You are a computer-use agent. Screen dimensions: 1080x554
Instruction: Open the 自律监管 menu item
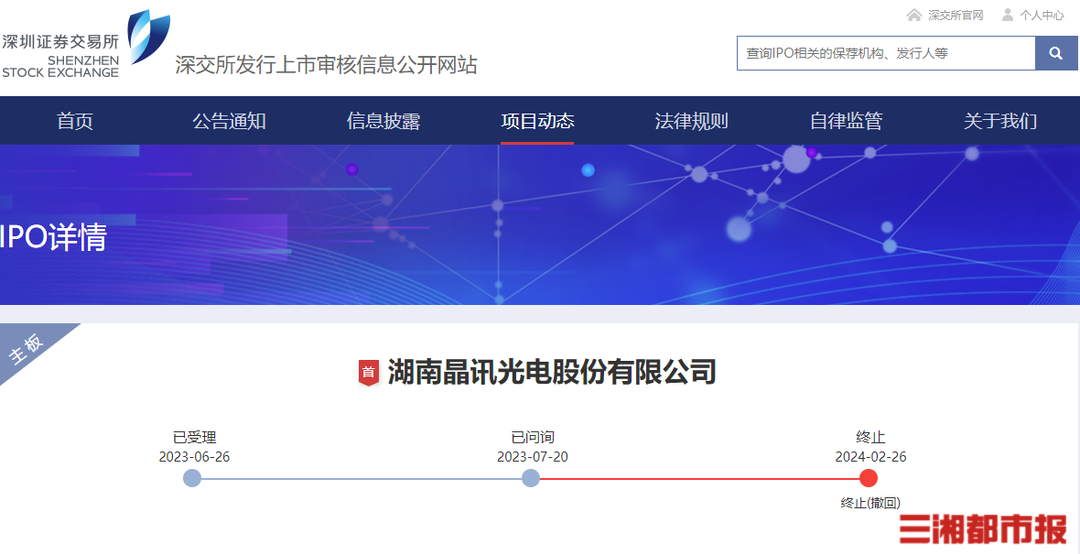click(x=846, y=121)
